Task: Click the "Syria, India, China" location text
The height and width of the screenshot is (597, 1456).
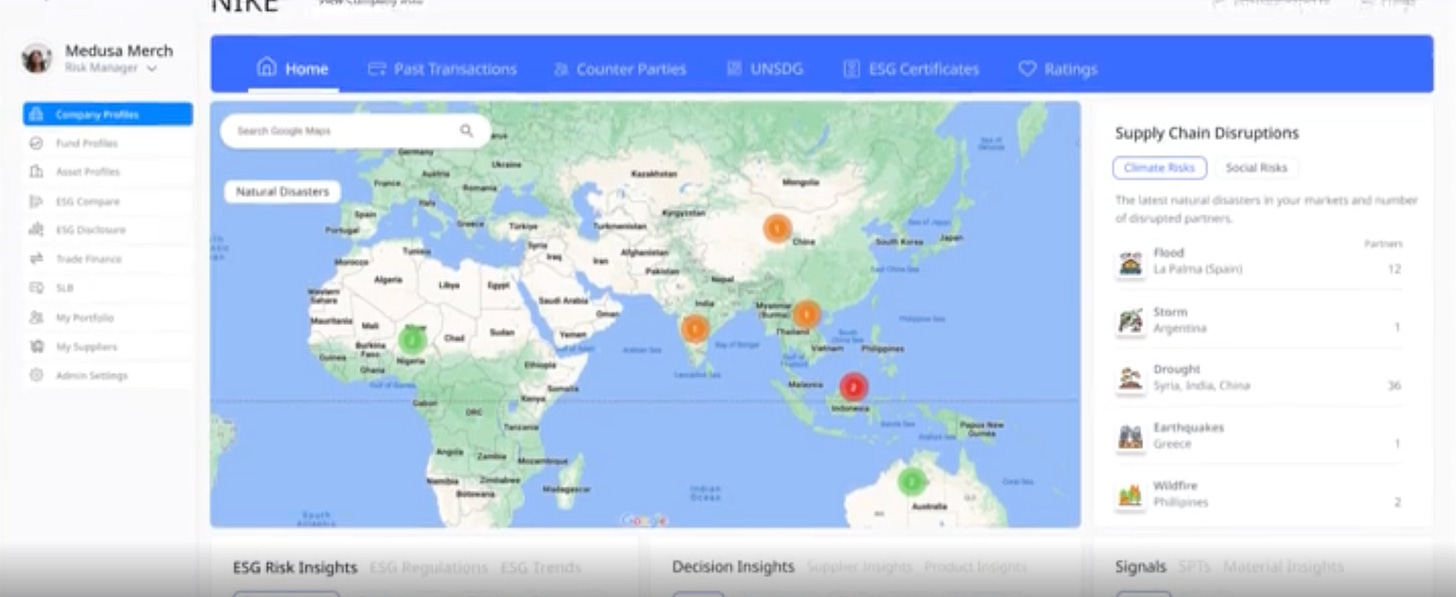Action: point(1201,386)
